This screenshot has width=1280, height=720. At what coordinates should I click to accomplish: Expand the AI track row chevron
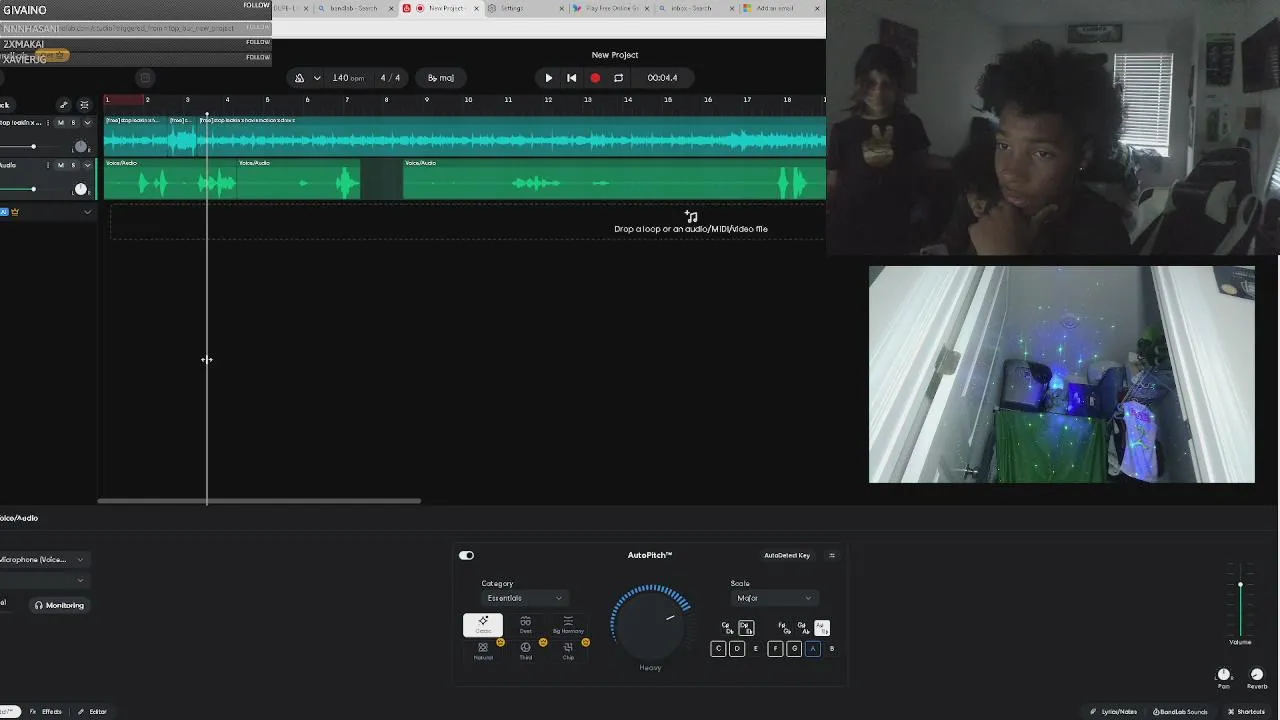(x=87, y=212)
